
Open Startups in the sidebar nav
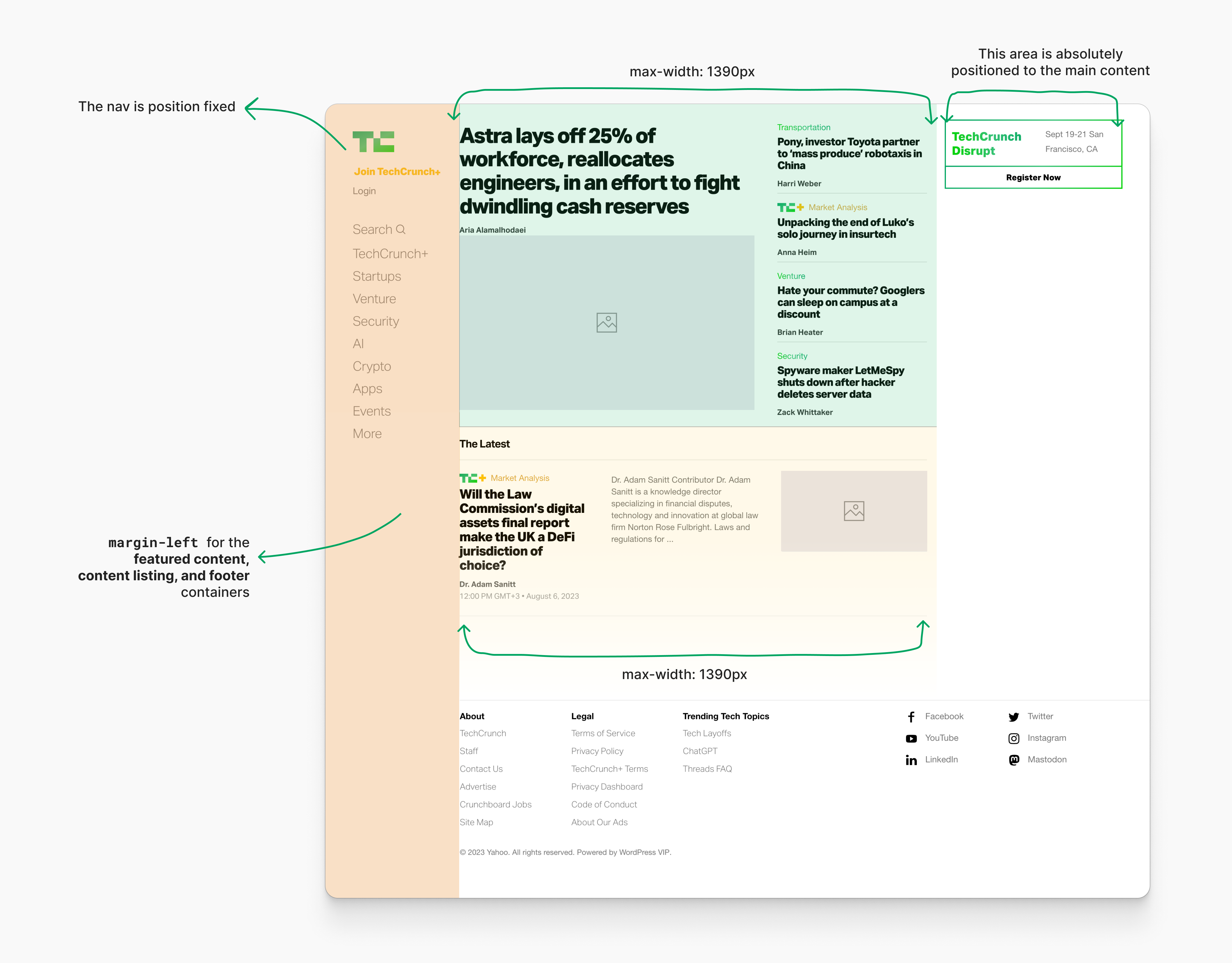point(376,276)
